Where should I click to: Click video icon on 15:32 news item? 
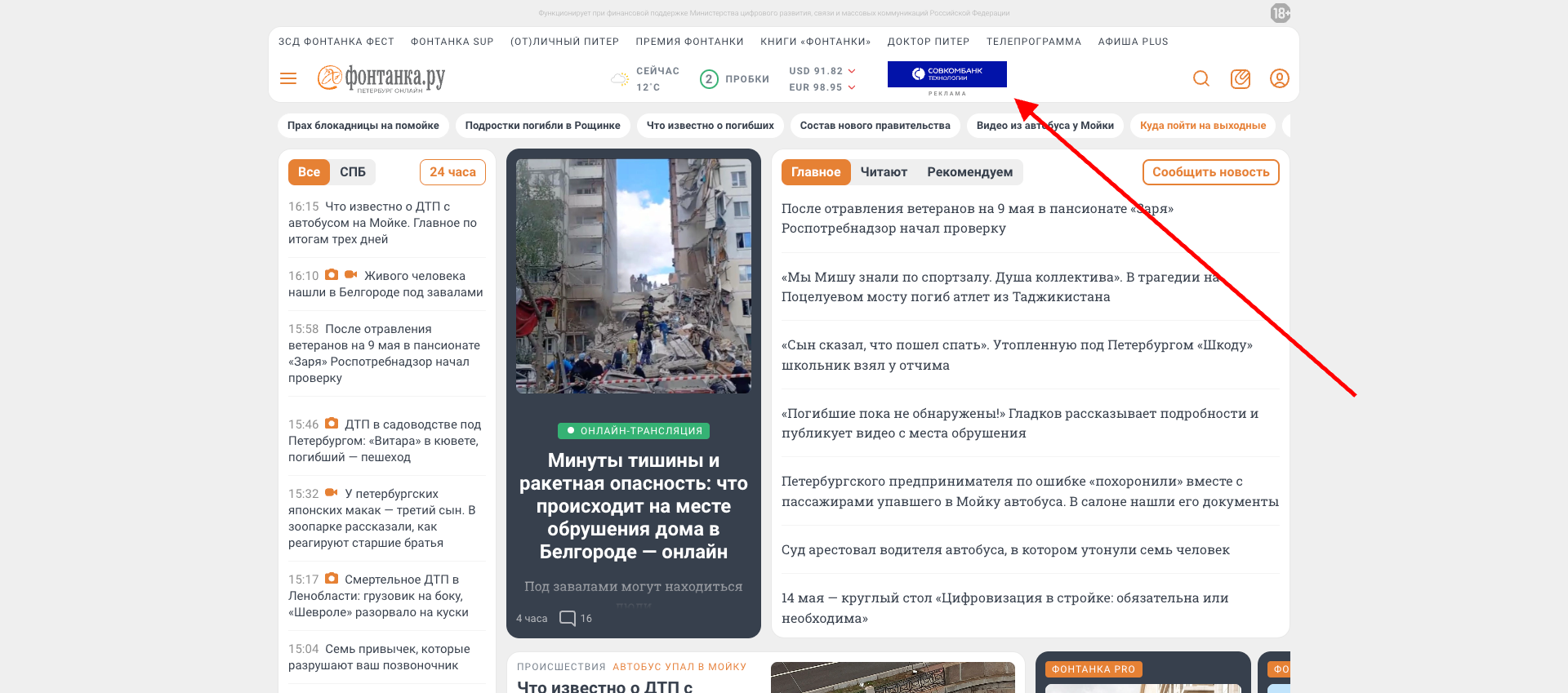coord(332,493)
